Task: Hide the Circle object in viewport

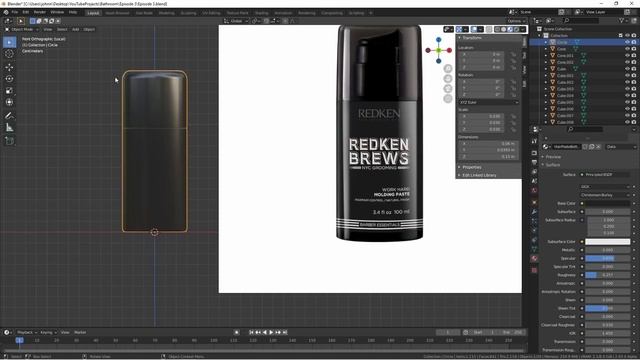Action: [627, 42]
